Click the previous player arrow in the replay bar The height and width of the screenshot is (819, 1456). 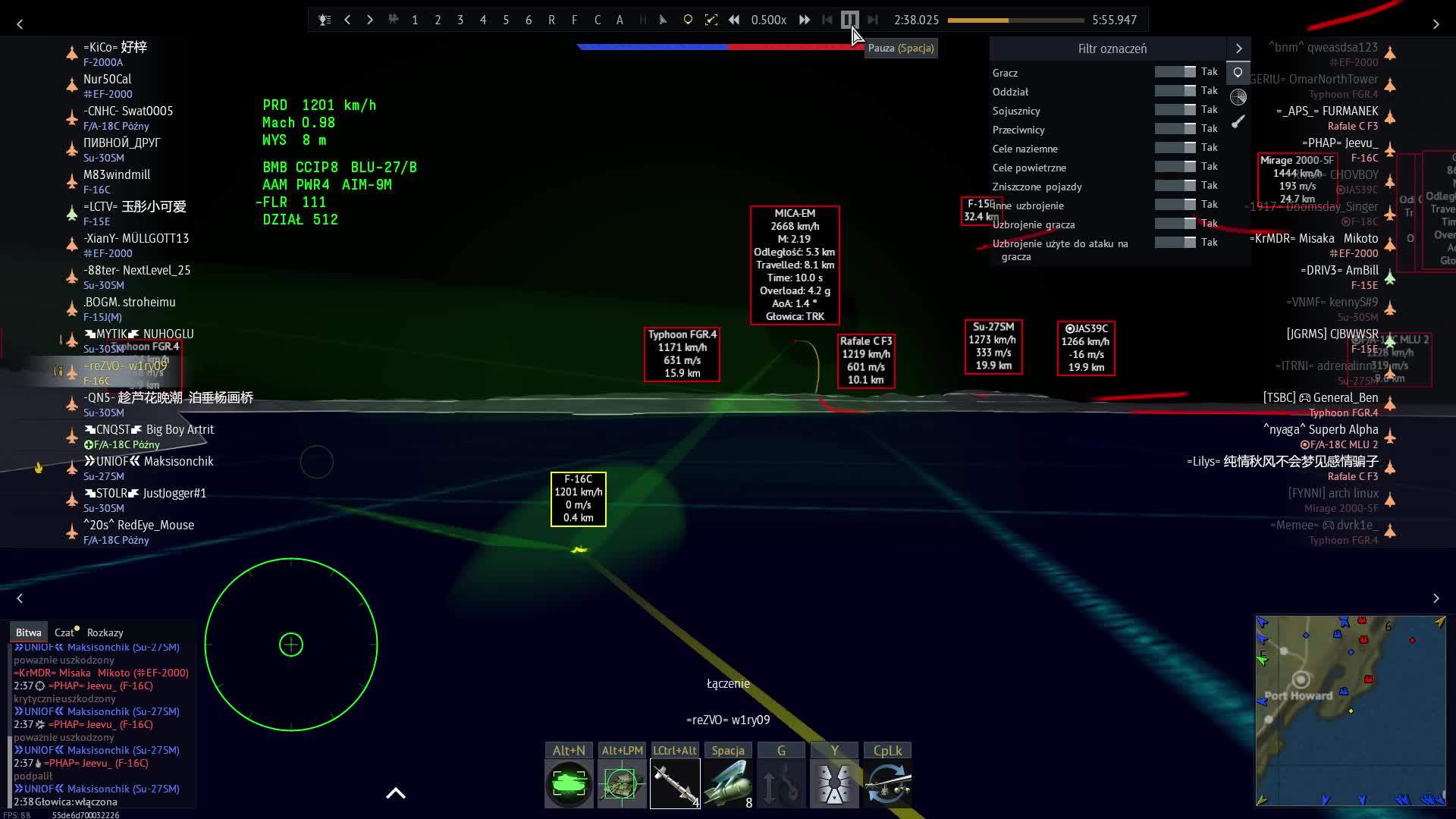tap(347, 20)
